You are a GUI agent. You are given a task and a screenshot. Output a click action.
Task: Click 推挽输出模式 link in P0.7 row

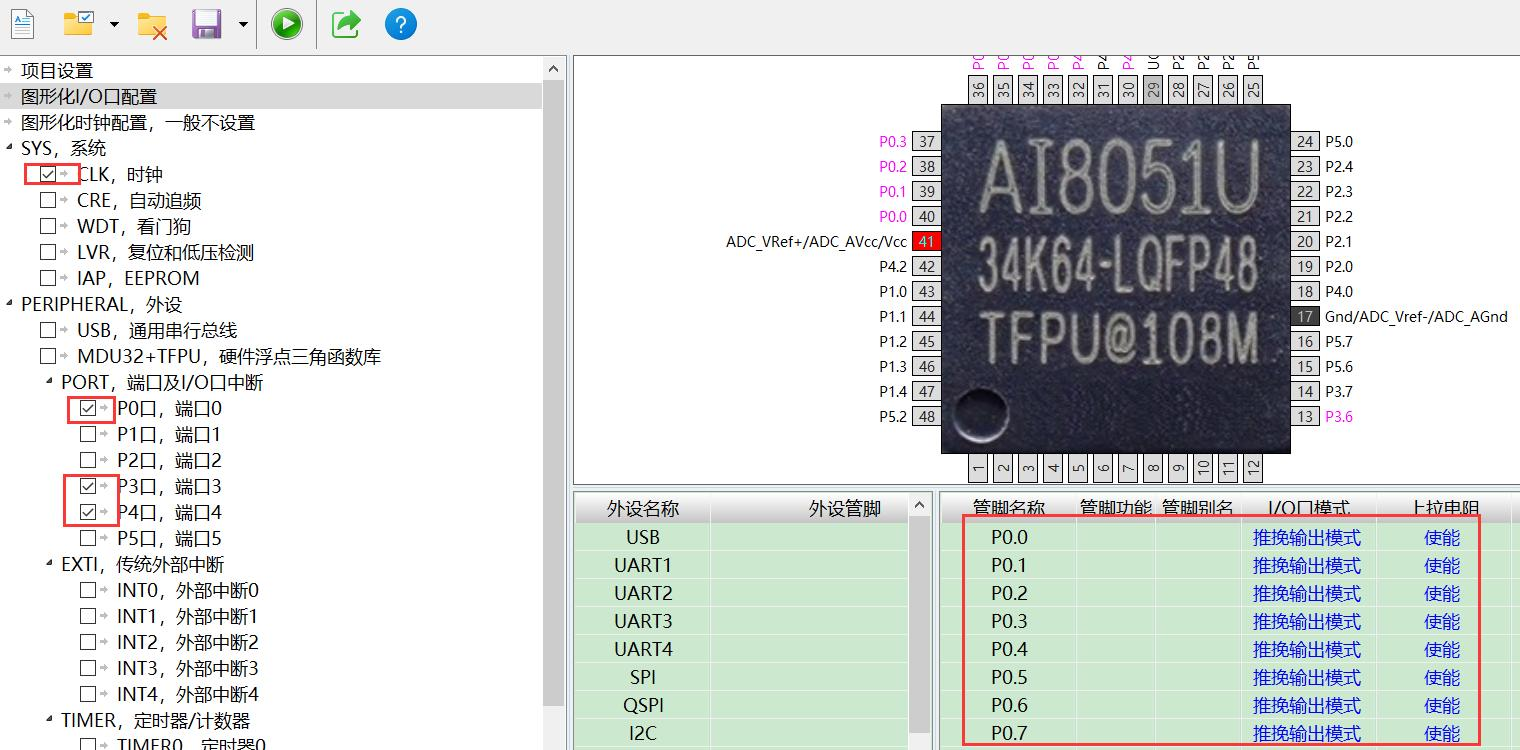point(1307,734)
